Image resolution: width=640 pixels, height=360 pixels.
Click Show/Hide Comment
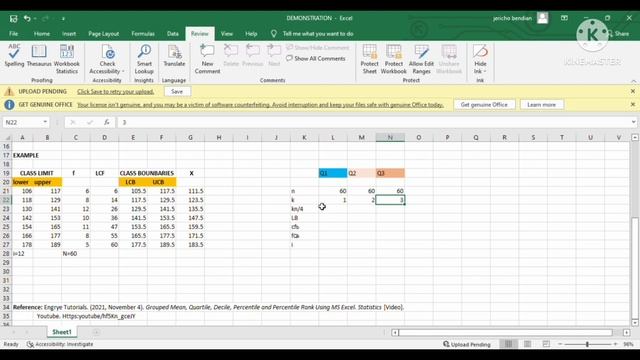[318, 48]
